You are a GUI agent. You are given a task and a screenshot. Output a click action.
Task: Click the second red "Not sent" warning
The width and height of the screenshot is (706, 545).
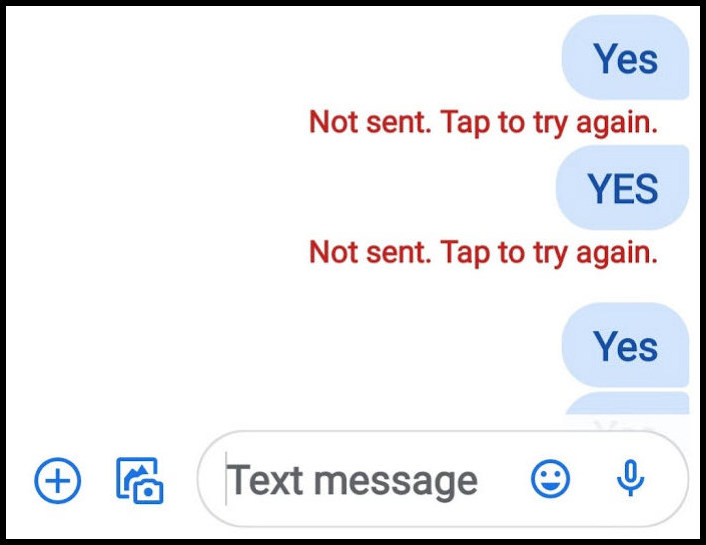(483, 251)
